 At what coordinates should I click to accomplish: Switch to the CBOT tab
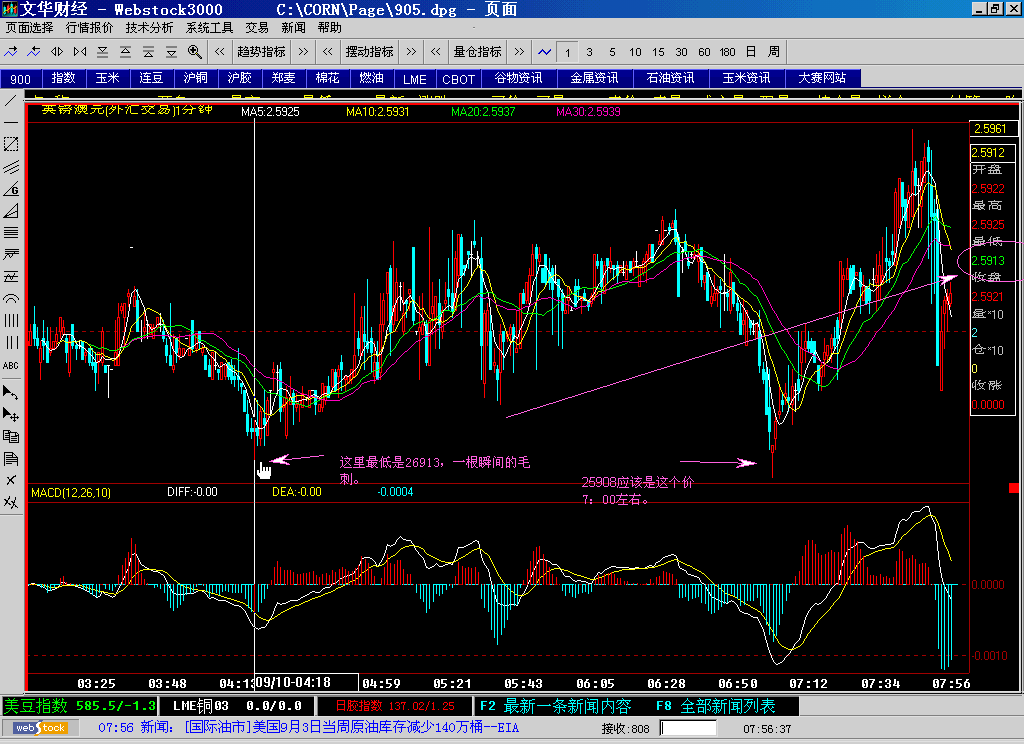tap(458, 78)
